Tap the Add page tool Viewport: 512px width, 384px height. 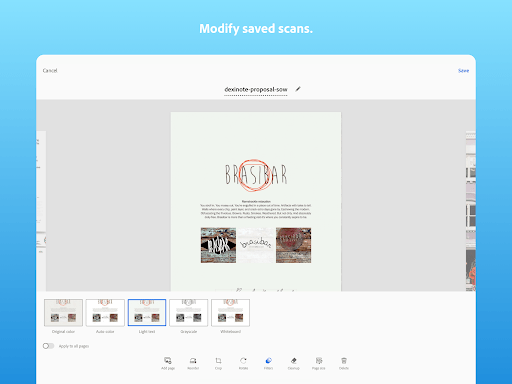point(168,363)
